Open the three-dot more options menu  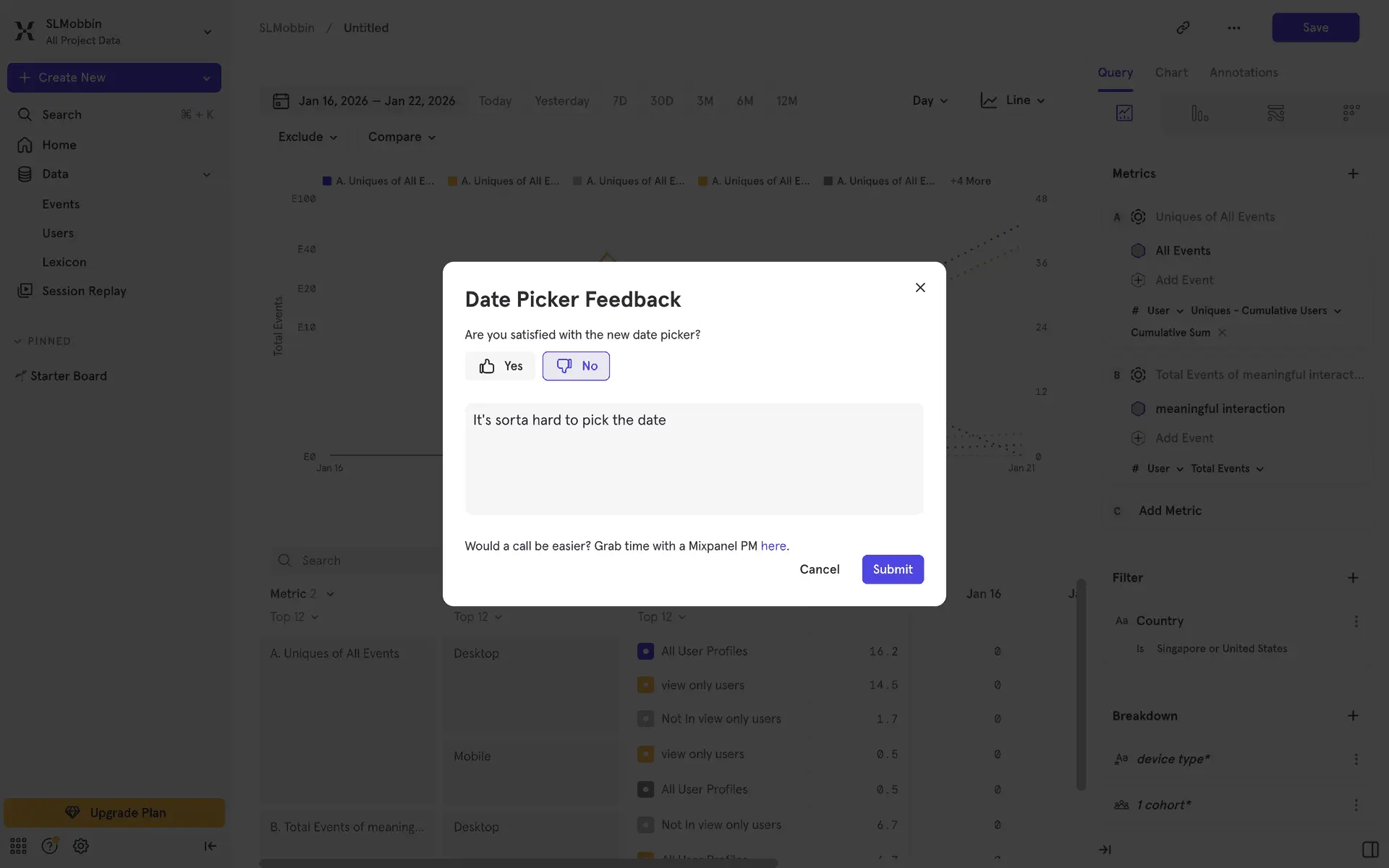coord(1234,27)
